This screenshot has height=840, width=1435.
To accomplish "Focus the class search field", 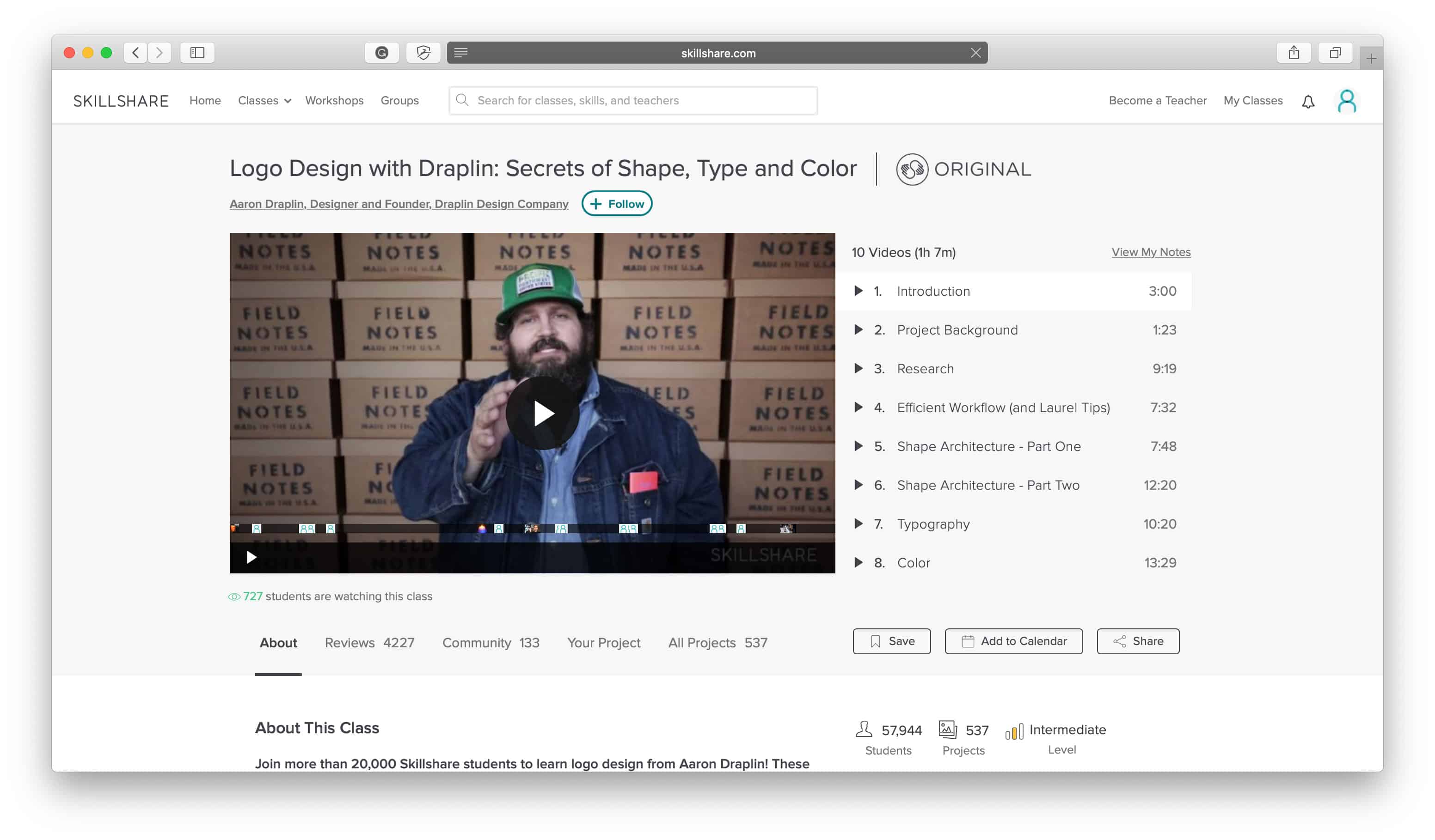I will pyautogui.click(x=632, y=101).
